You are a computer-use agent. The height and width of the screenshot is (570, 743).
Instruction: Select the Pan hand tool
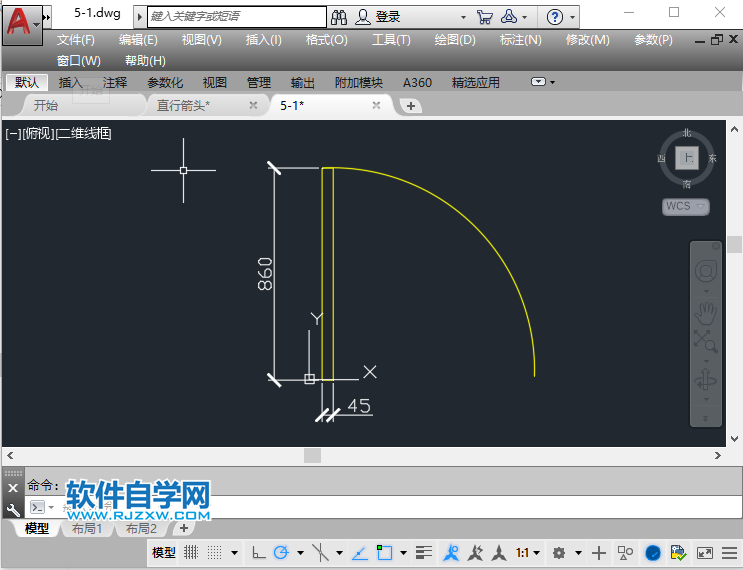point(706,312)
